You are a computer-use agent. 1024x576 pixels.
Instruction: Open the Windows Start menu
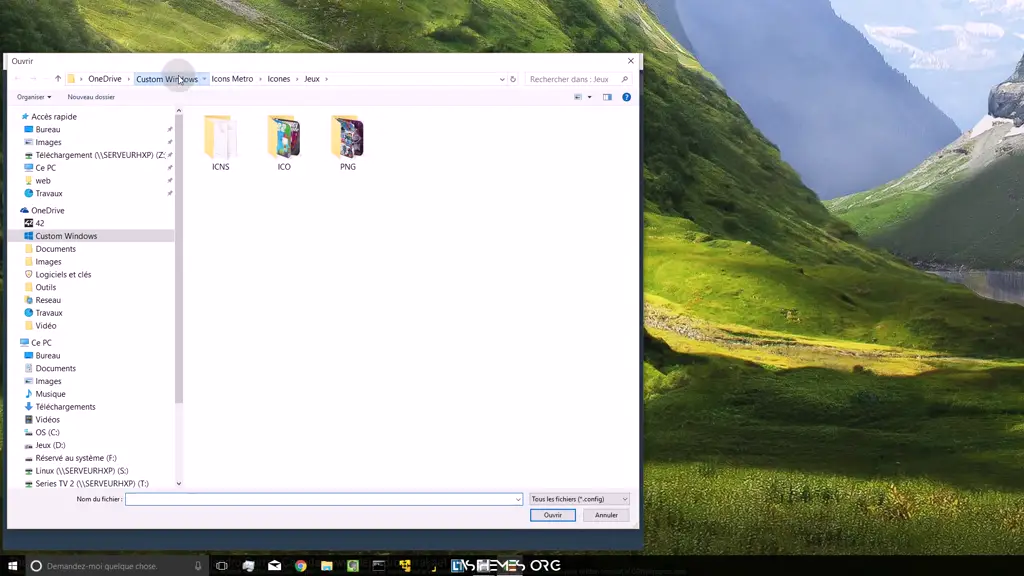click(x=13, y=566)
